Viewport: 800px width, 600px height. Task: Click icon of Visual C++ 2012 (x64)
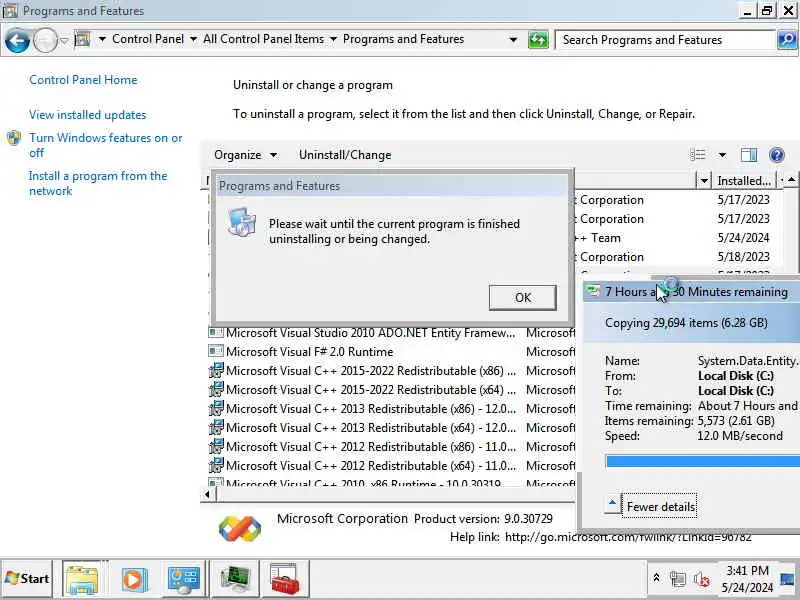coord(216,465)
